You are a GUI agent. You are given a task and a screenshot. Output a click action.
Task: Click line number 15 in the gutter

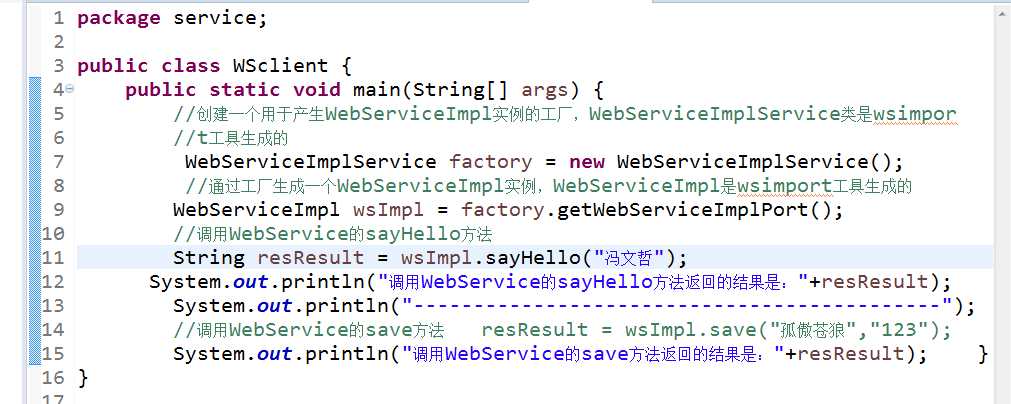(54, 354)
